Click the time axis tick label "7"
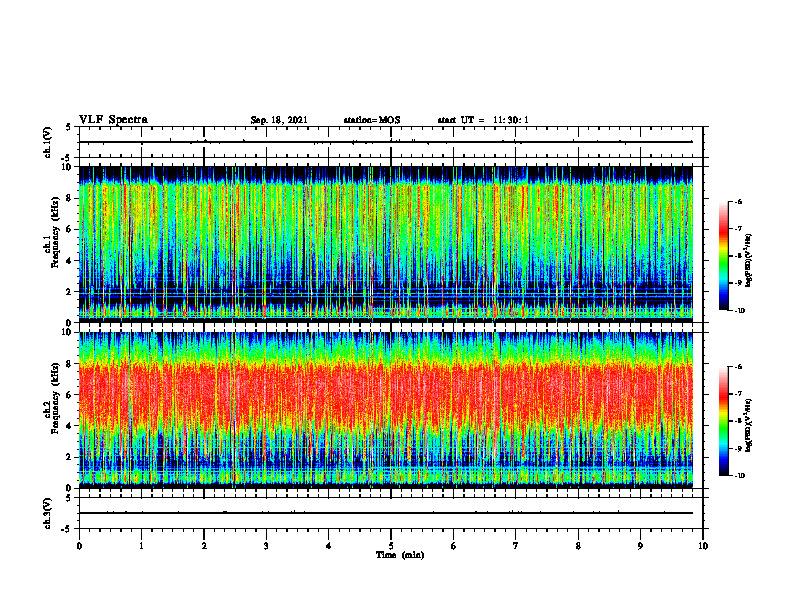 tap(516, 546)
